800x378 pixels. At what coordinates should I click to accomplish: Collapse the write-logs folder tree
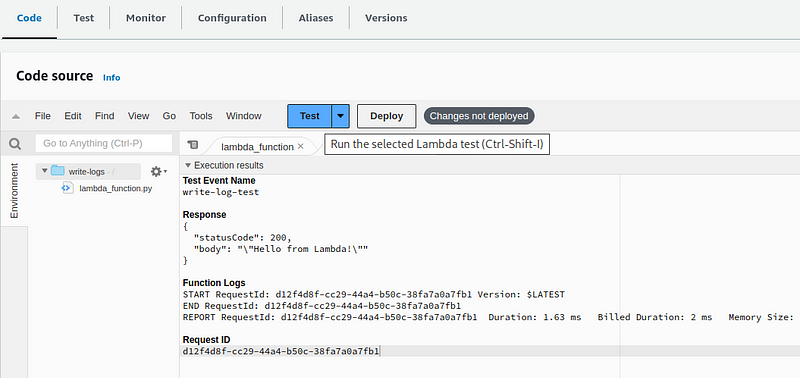click(x=44, y=171)
